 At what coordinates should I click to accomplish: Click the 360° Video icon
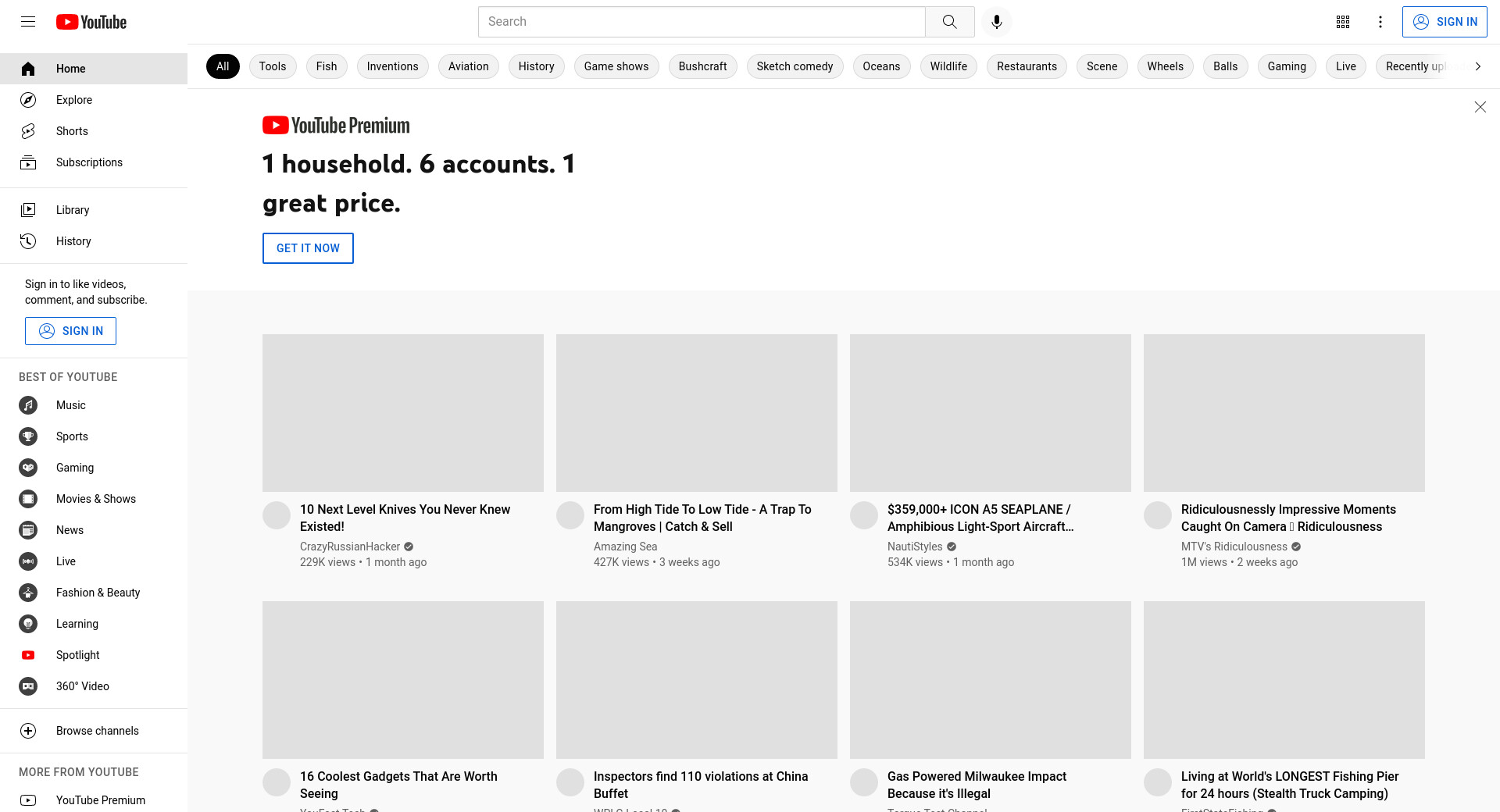(28, 686)
